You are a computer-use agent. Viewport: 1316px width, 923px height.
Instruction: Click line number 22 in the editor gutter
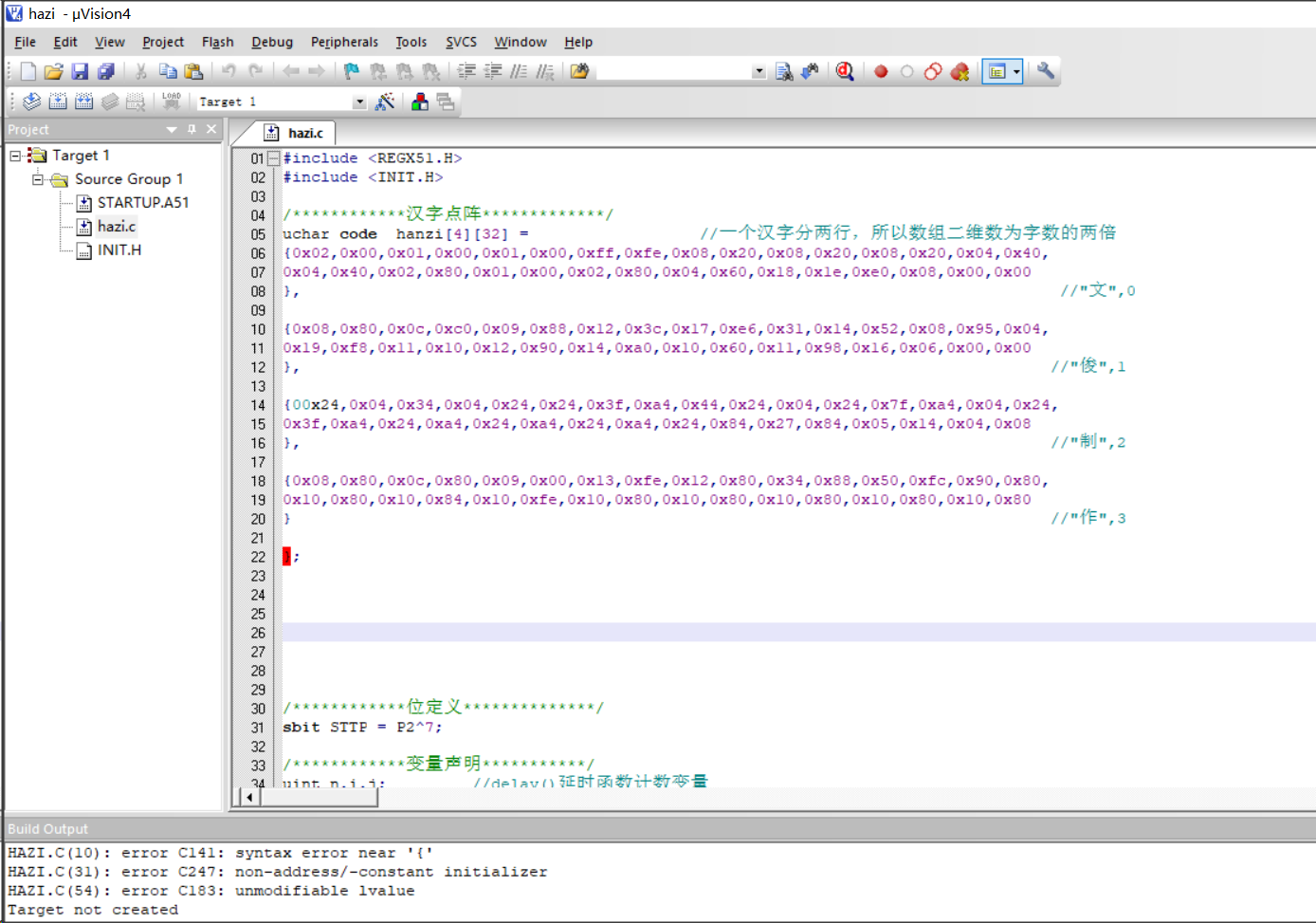(x=258, y=557)
